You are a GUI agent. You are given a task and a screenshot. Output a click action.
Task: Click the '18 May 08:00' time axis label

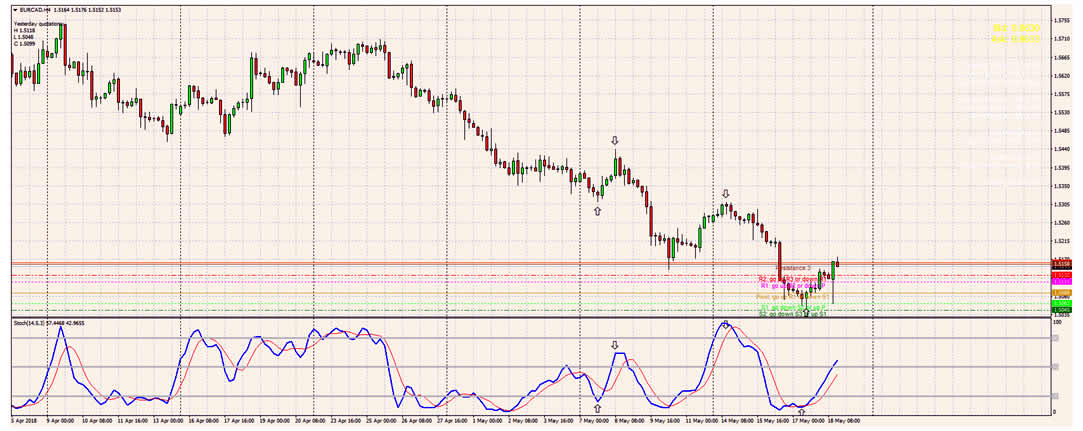tap(846, 419)
